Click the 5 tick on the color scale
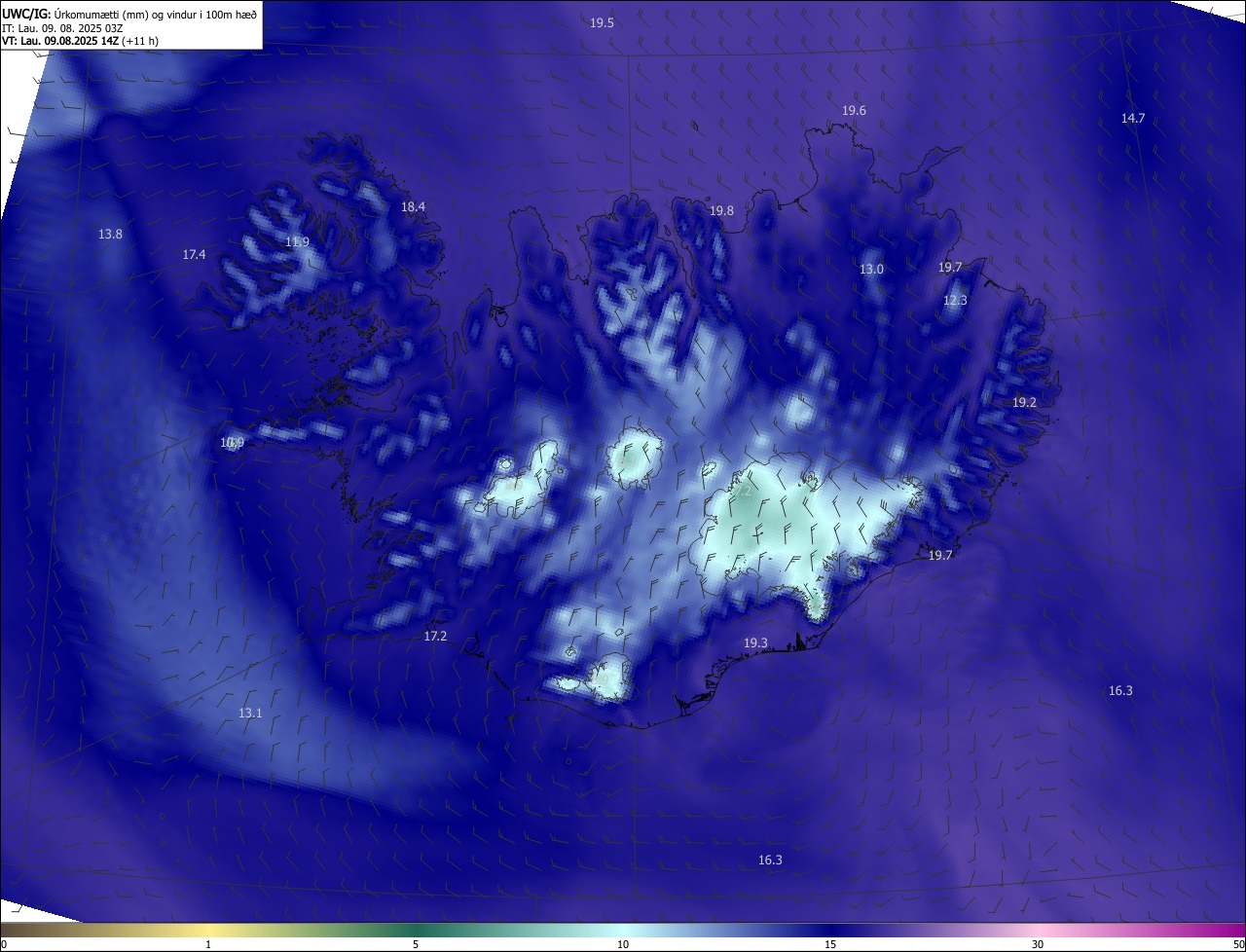Viewport: 1246px width, 952px height. click(416, 944)
